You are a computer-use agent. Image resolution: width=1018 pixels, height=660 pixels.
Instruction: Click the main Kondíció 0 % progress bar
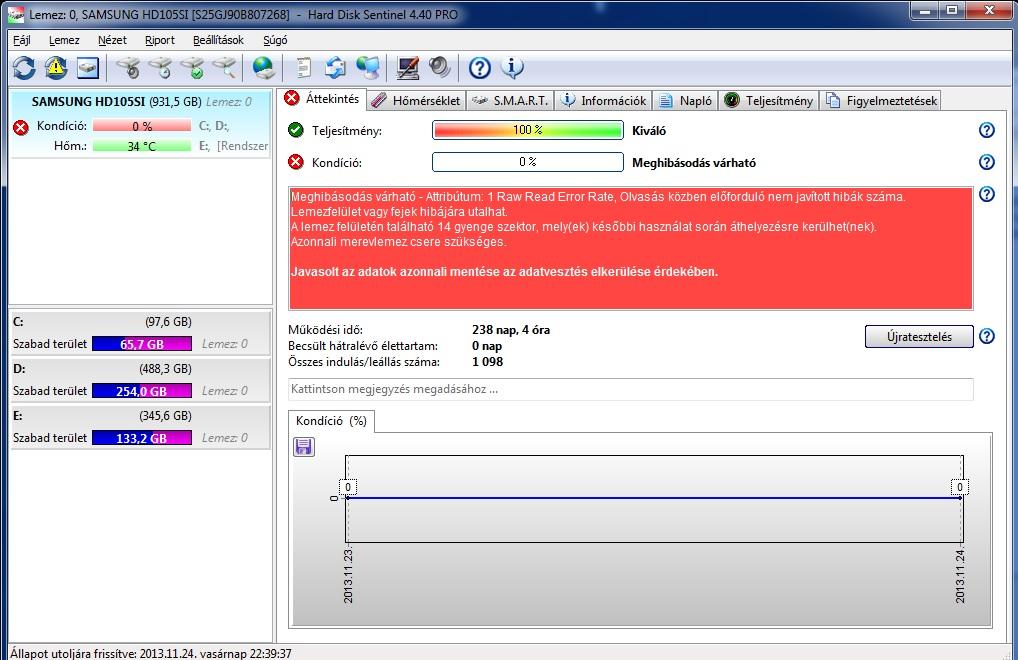point(528,162)
